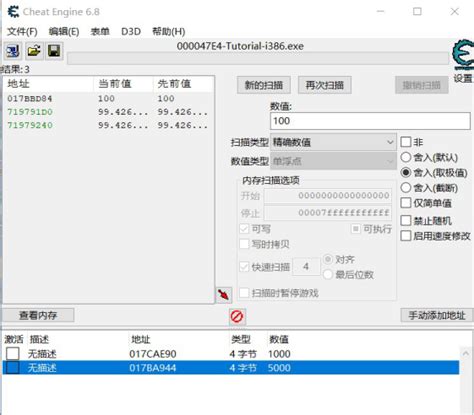474x415 pixels.
Task: Click the scan progress bar
Action: (x=258, y=59)
